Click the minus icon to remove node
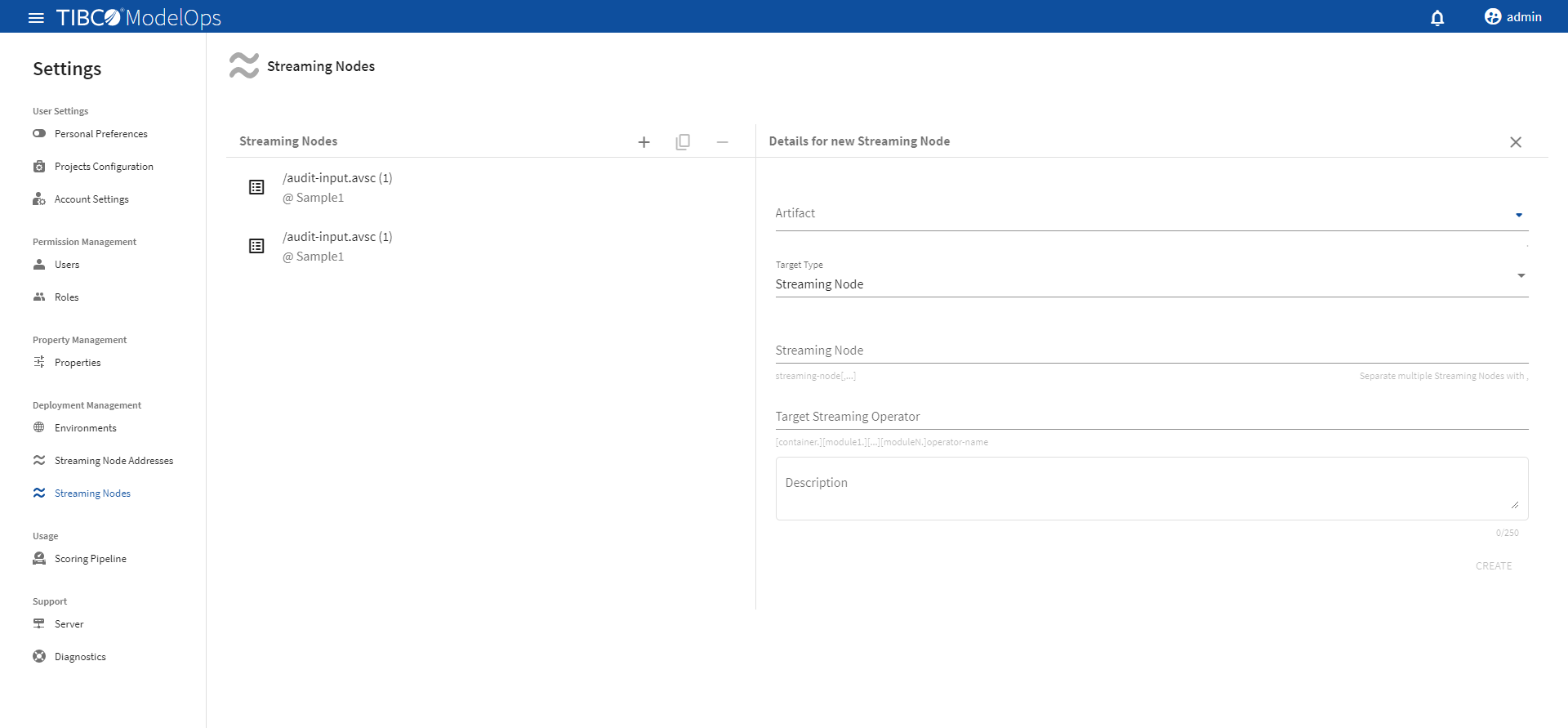The height and width of the screenshot is (728, 1568). point(722,142)
